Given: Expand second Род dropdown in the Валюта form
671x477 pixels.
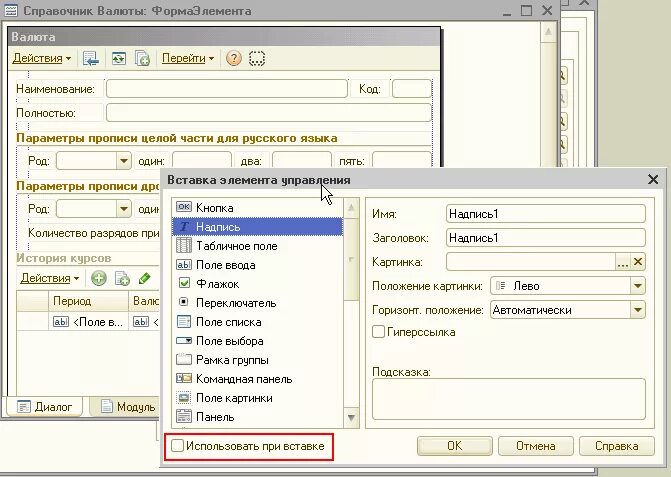Looking at the screenshot, I should [x=123, y=209].
